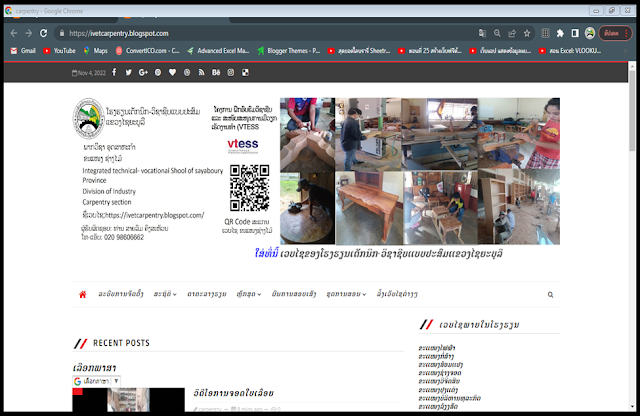Click the school's round emblem logo
Image resolution: width=640 pixels, height=416 pixels.
click(88, 119)
